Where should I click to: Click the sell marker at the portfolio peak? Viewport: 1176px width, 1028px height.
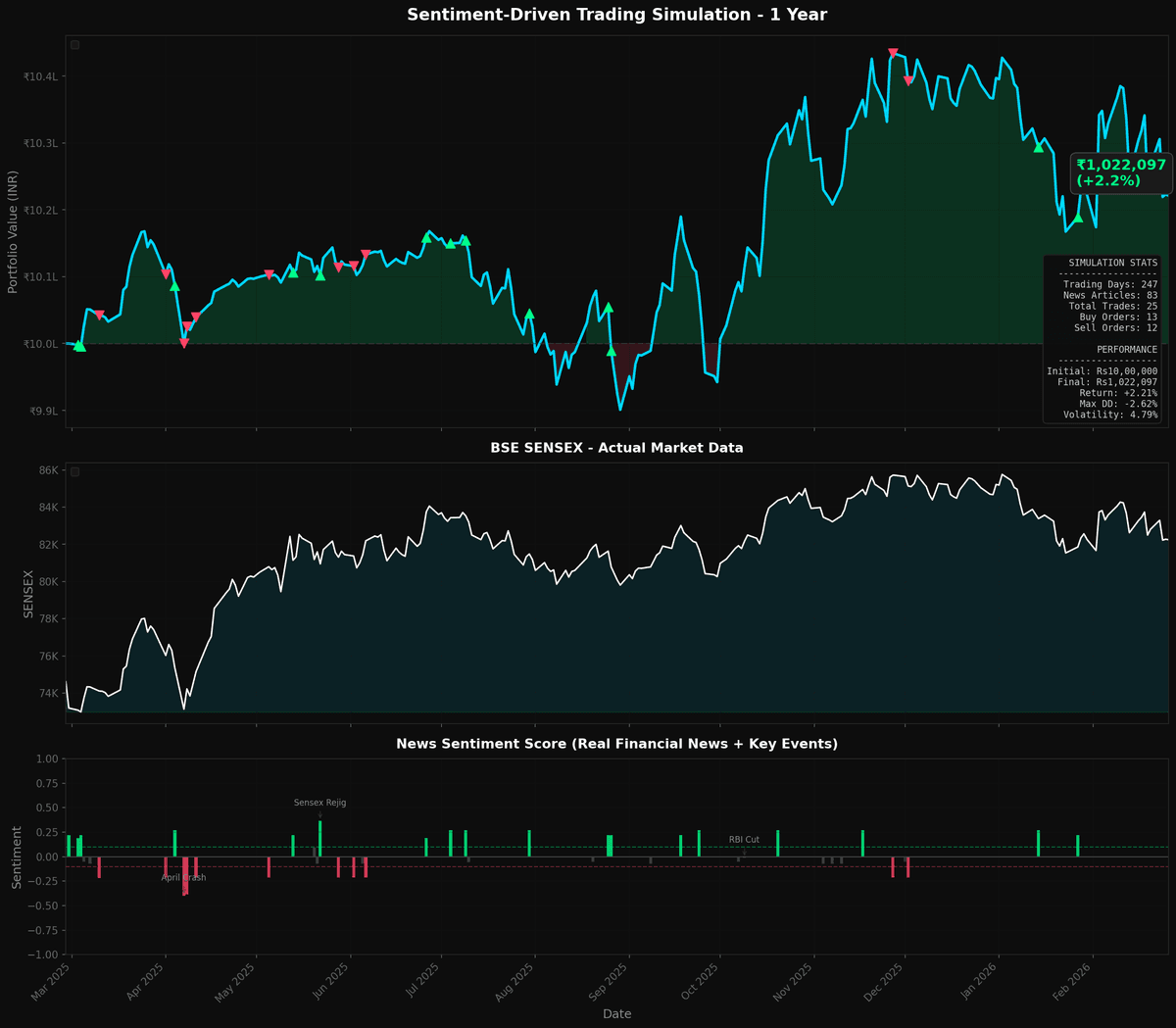click(893, 54)
